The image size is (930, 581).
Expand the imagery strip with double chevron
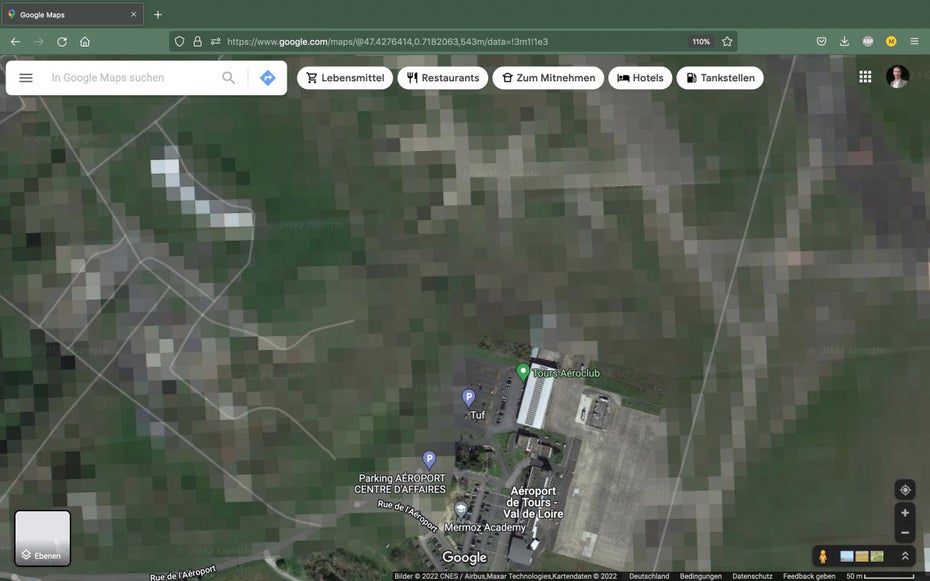tap(905, 556)
